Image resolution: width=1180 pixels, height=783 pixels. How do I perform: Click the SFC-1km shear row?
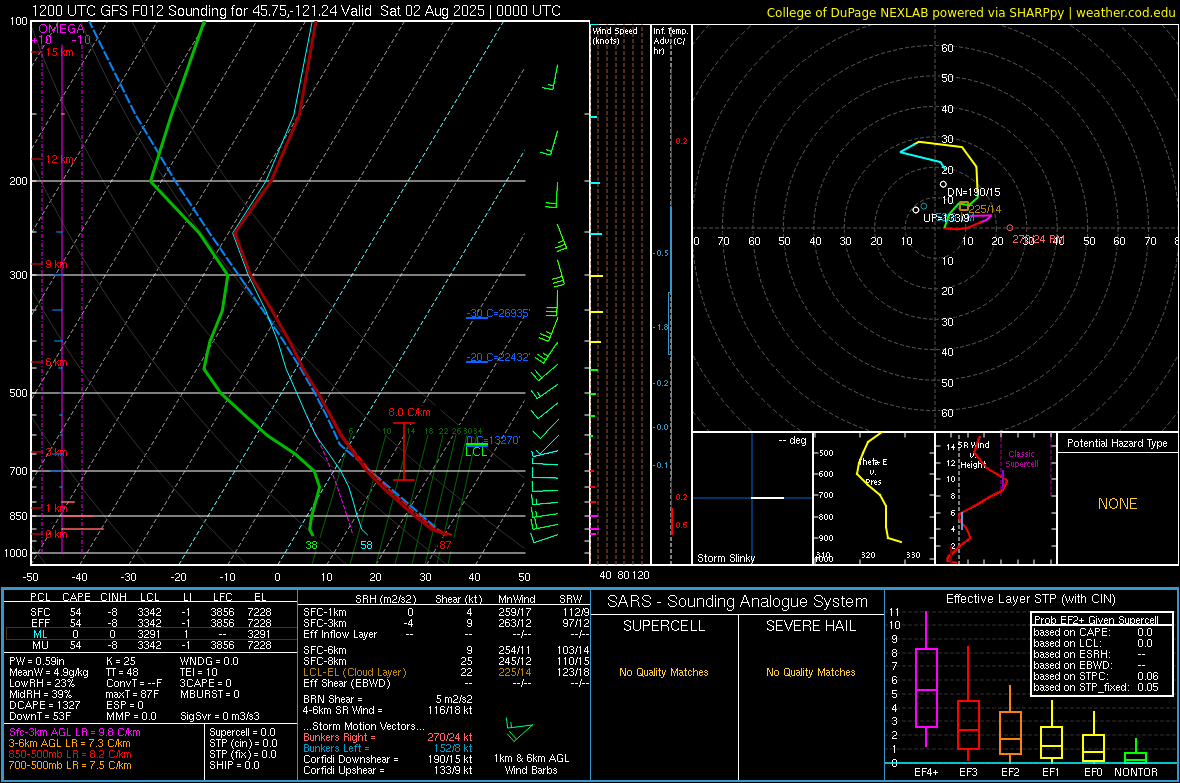coord(446,612)
